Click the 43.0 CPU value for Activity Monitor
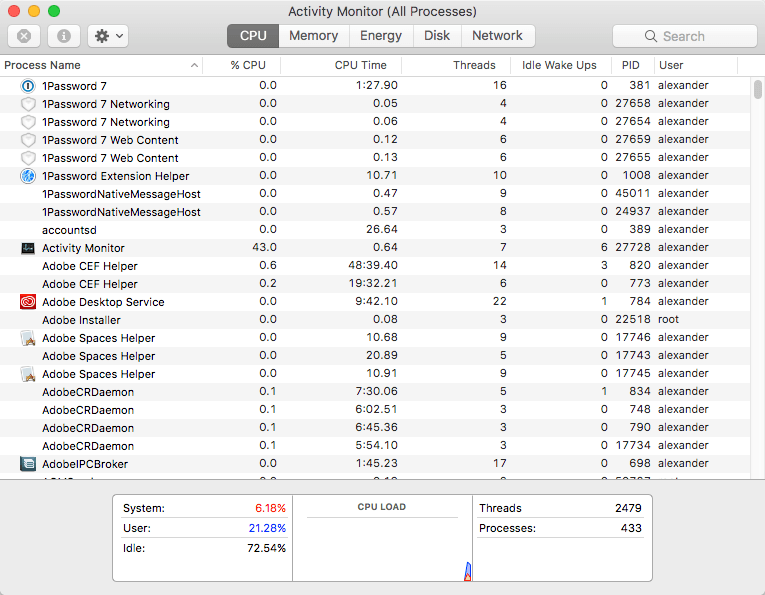765x595 pixels. pos(264,247)
